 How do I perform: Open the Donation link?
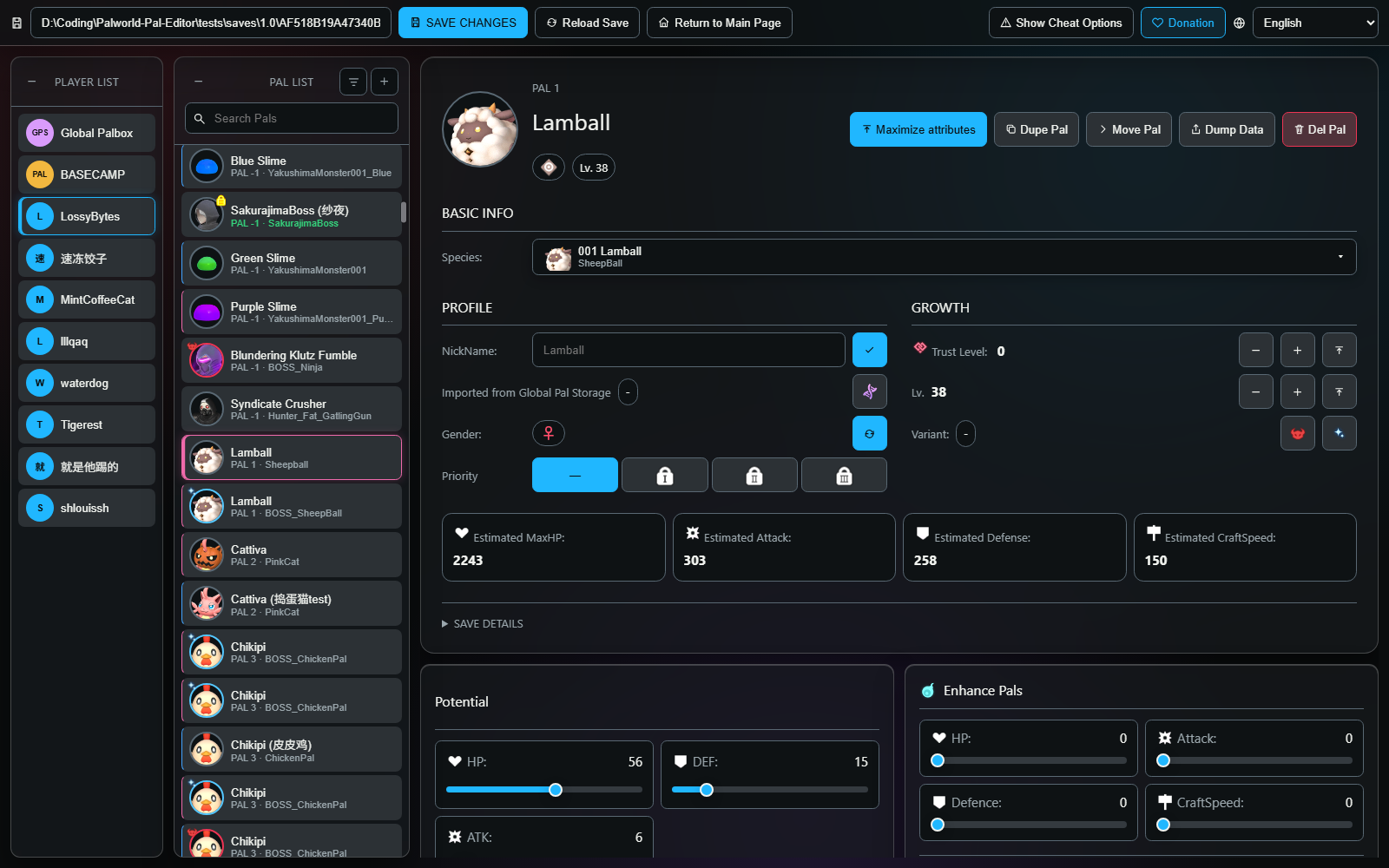coord(1183,23)
